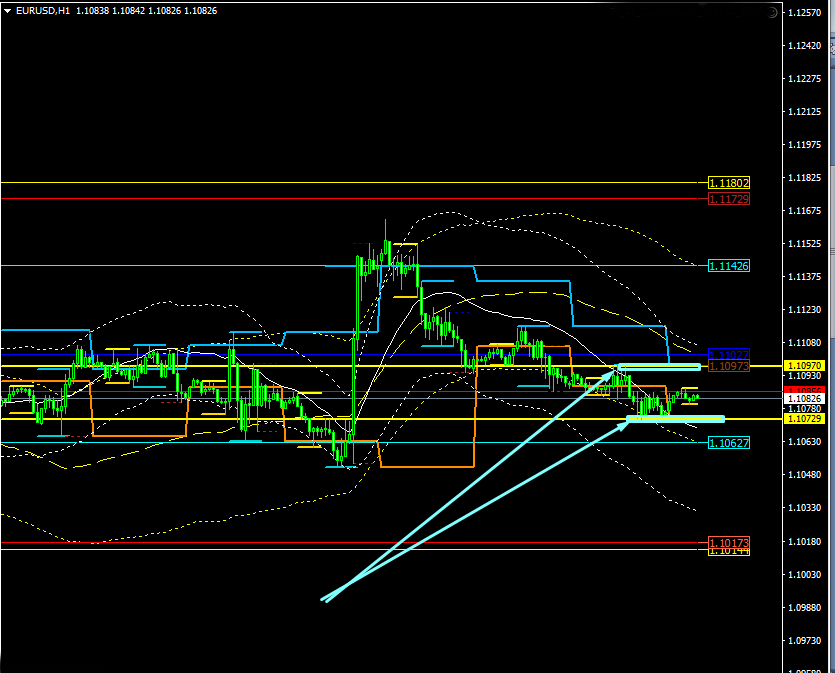Click the 1.10480 price scale value
The image size is (835, 673).
click(805, 475)
